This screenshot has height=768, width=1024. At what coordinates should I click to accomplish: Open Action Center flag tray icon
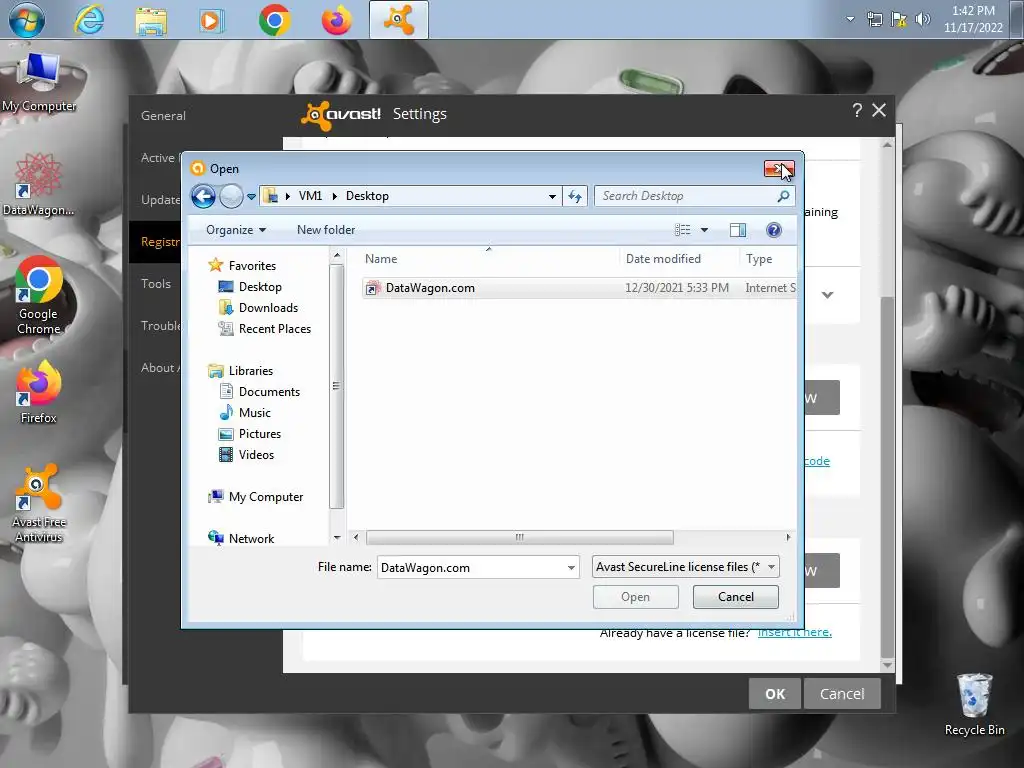pyautogui.click(x=899, y=20)
